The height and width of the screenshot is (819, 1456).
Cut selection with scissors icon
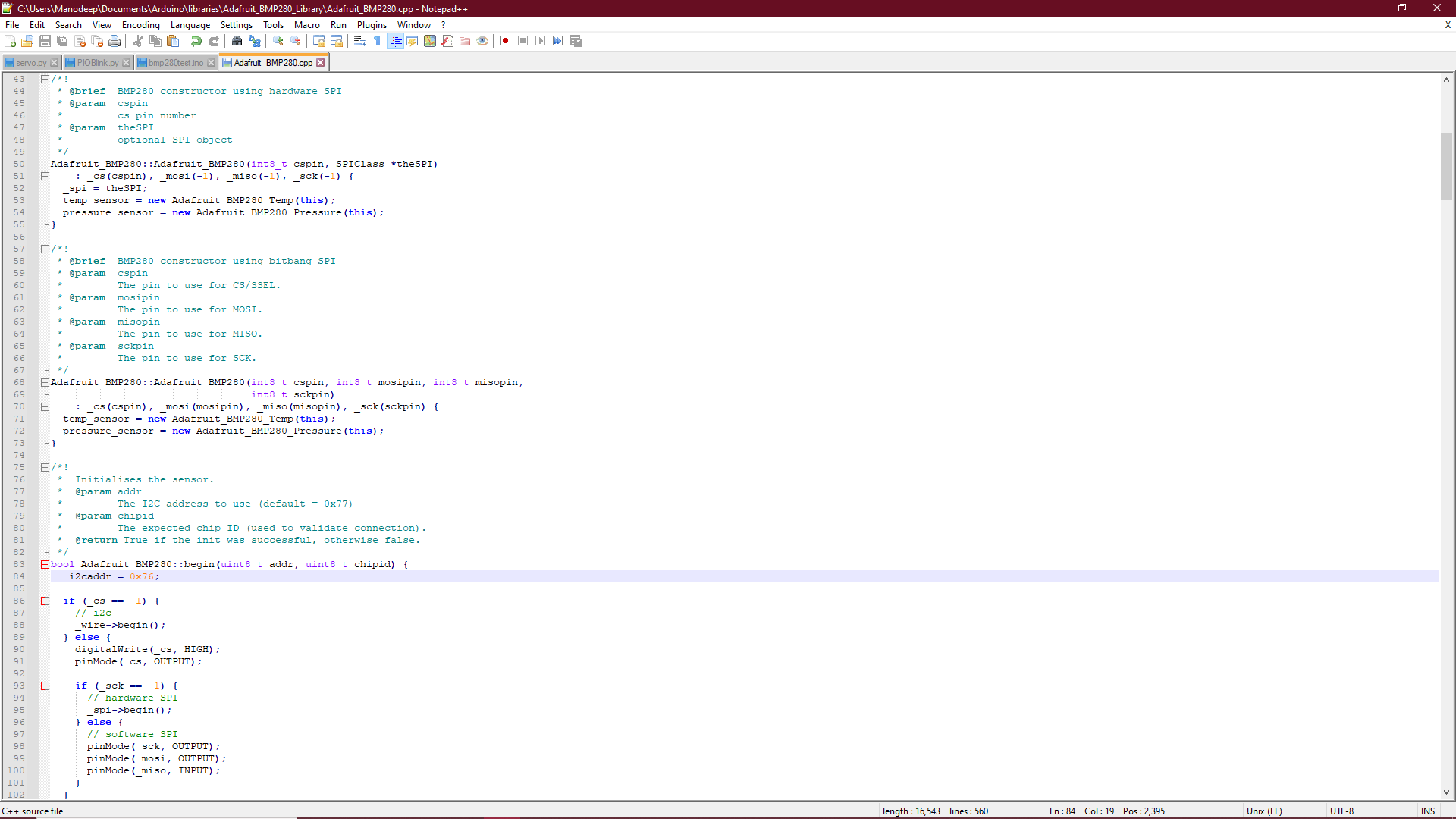[x=138, y=41]
